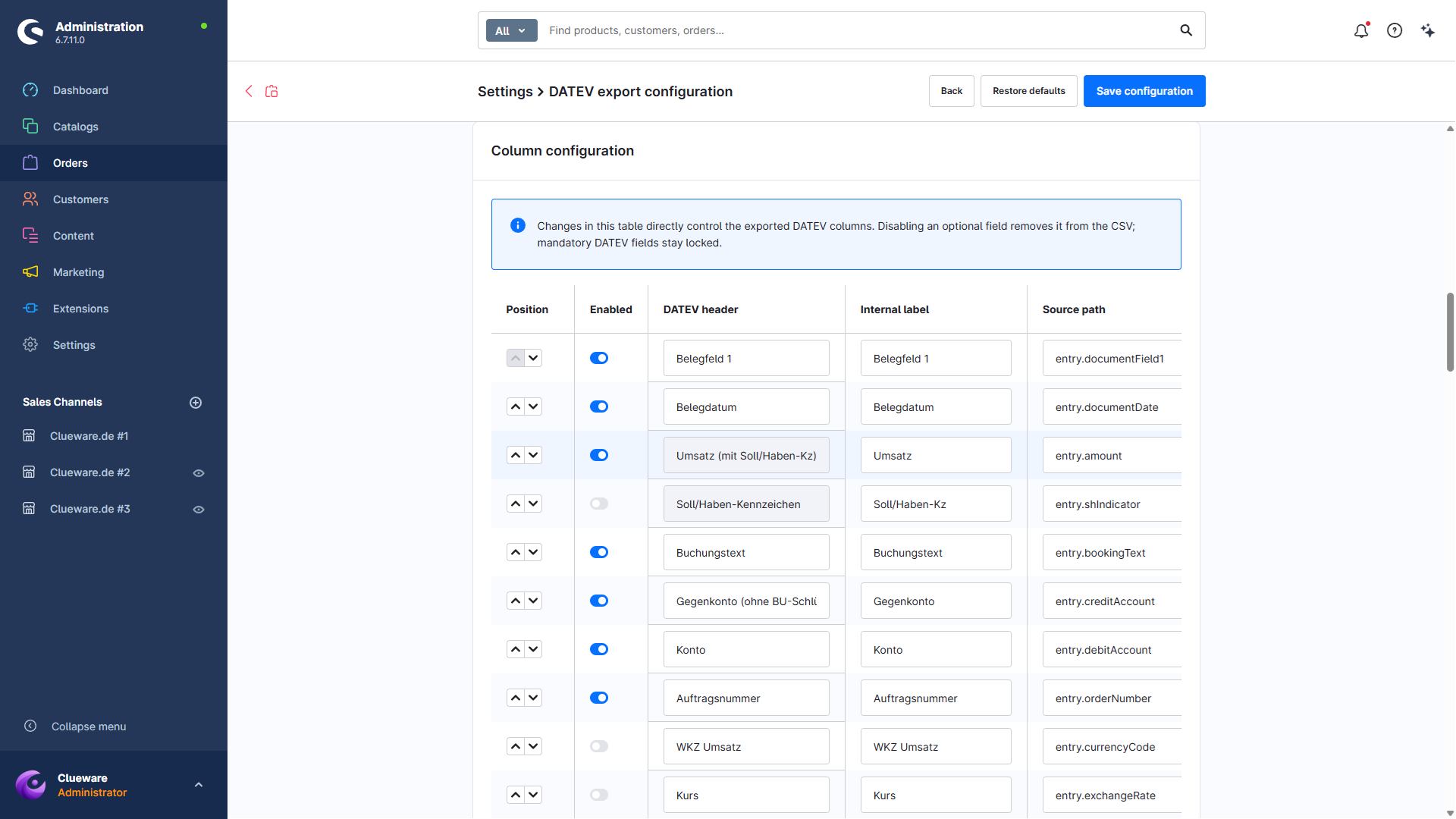
Task: Edit entry.documentDate source path field
Action: coord(1112,406)
